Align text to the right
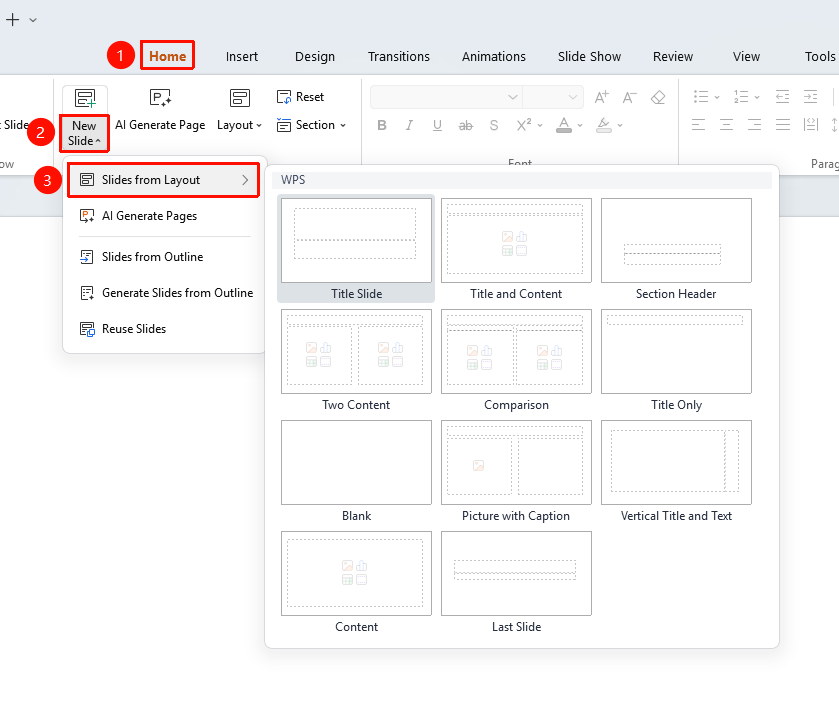Screen dimensions: 839x709 click(x=754, y=125)
